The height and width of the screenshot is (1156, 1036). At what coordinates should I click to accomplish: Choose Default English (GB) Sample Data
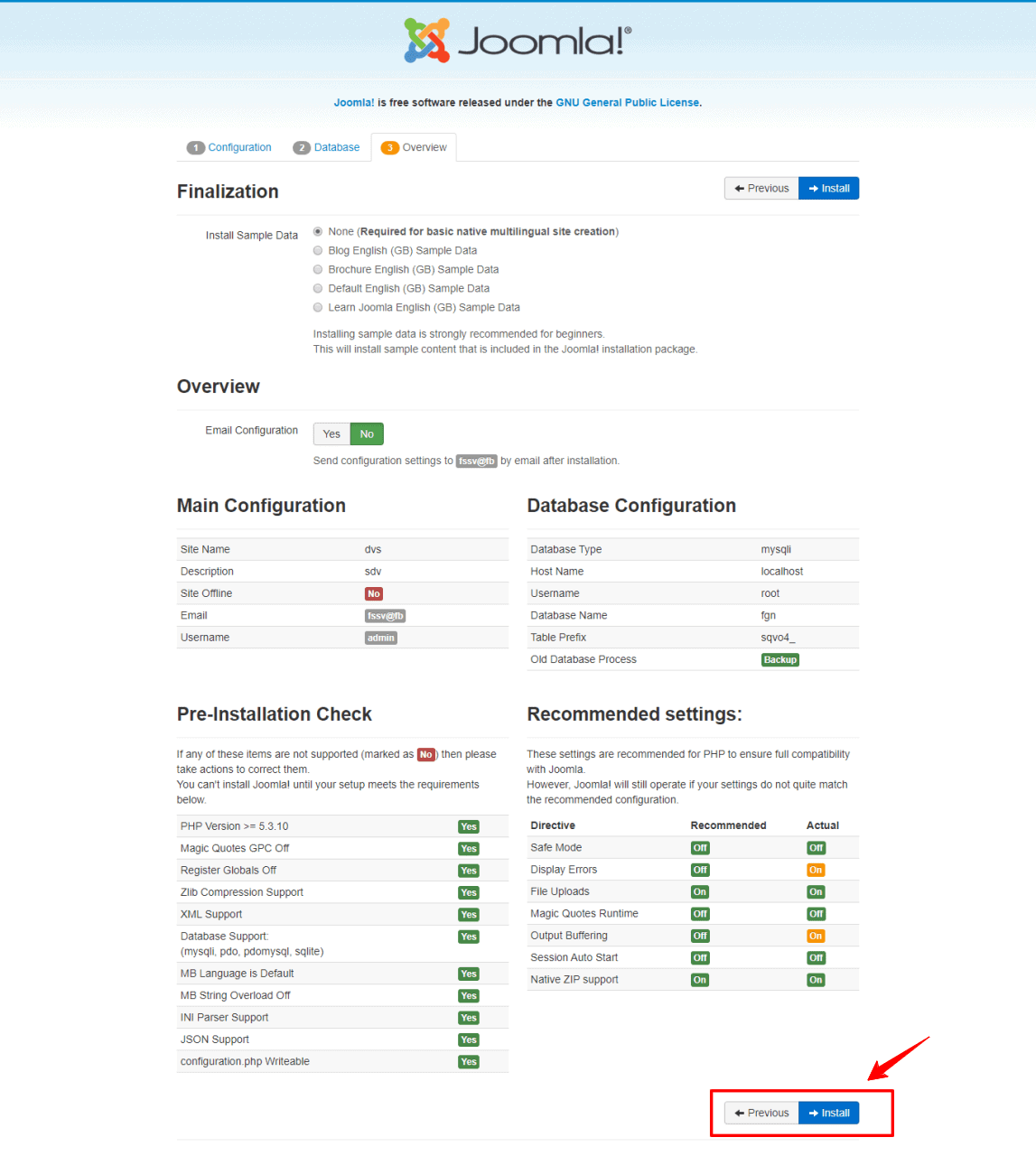pos(318,289)
